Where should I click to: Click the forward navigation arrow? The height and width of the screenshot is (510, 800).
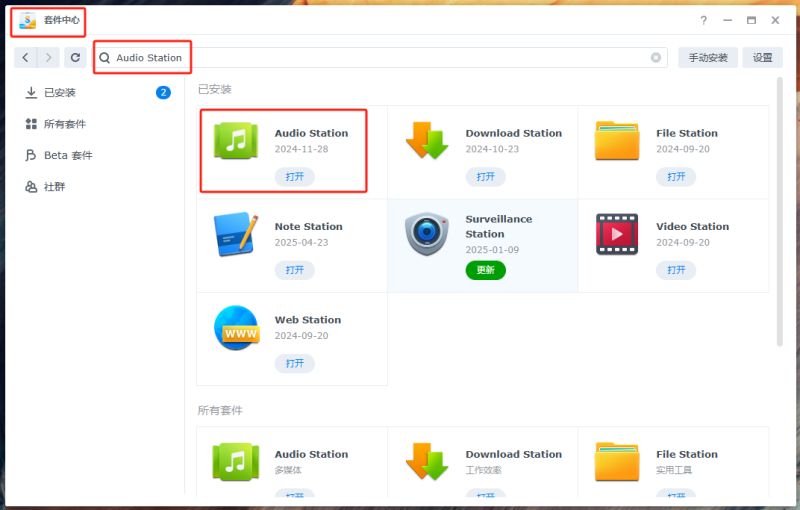(x=48, y=58)
